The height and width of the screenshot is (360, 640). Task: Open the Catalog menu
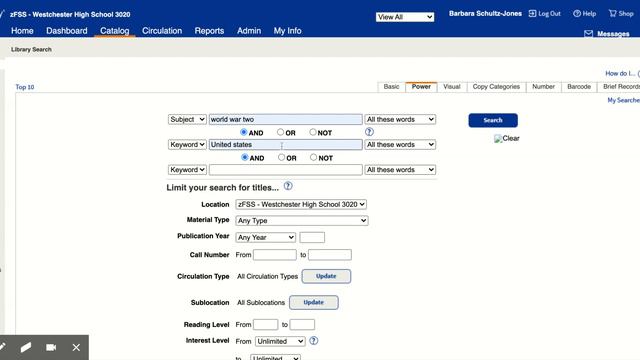click(x=115, y=31)
